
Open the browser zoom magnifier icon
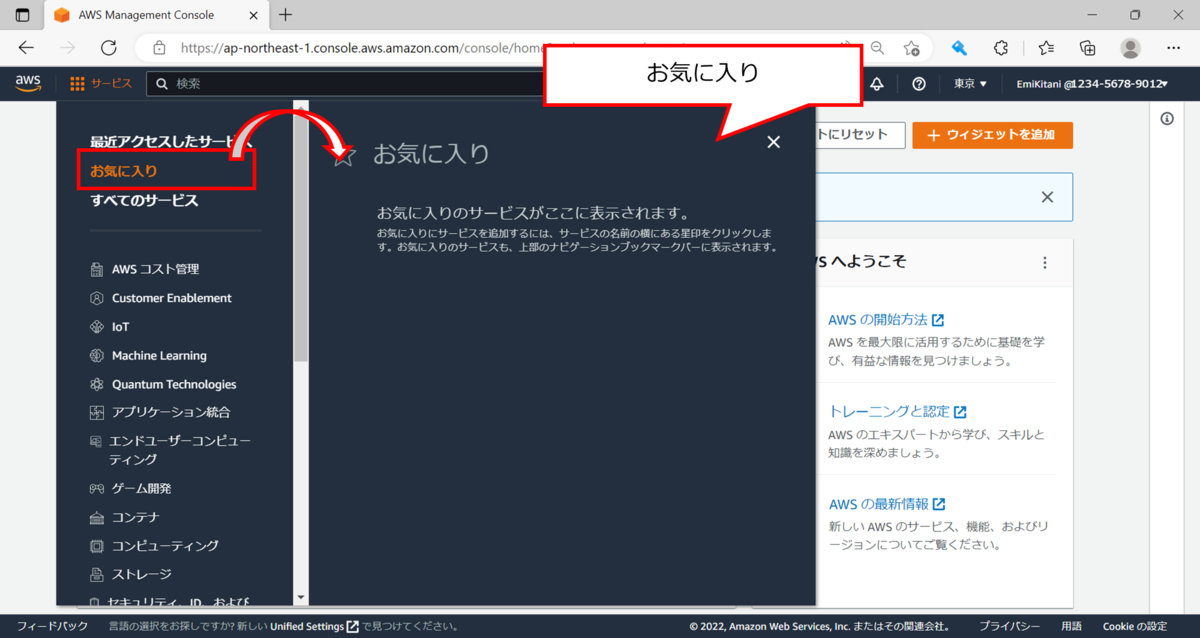pyautogui.click(x=877, y=48)
